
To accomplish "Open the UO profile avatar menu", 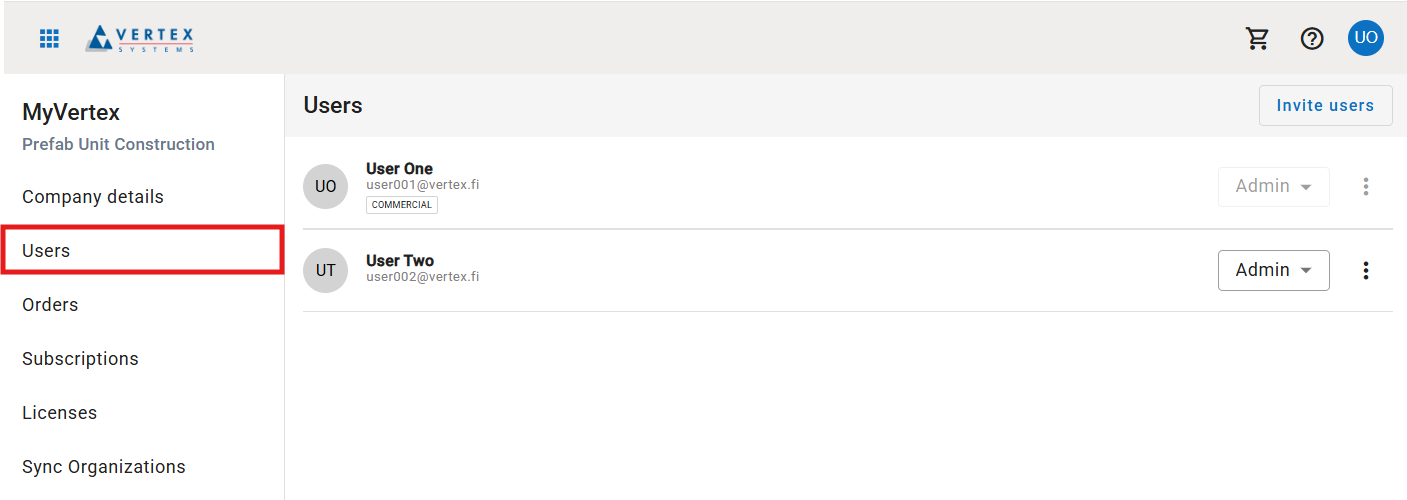I will point(1365,39).
